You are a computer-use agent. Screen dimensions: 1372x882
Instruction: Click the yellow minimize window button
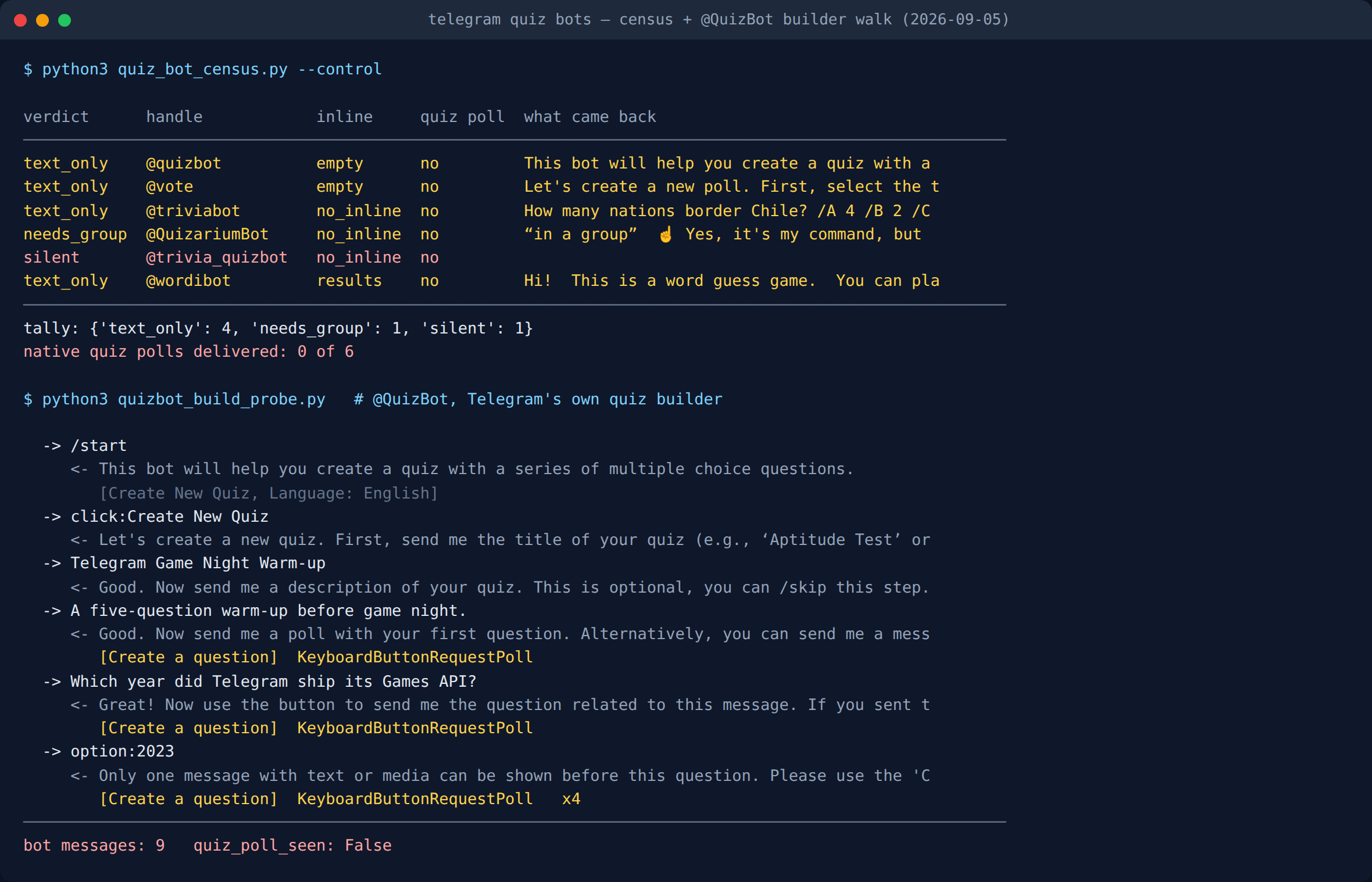42,20
